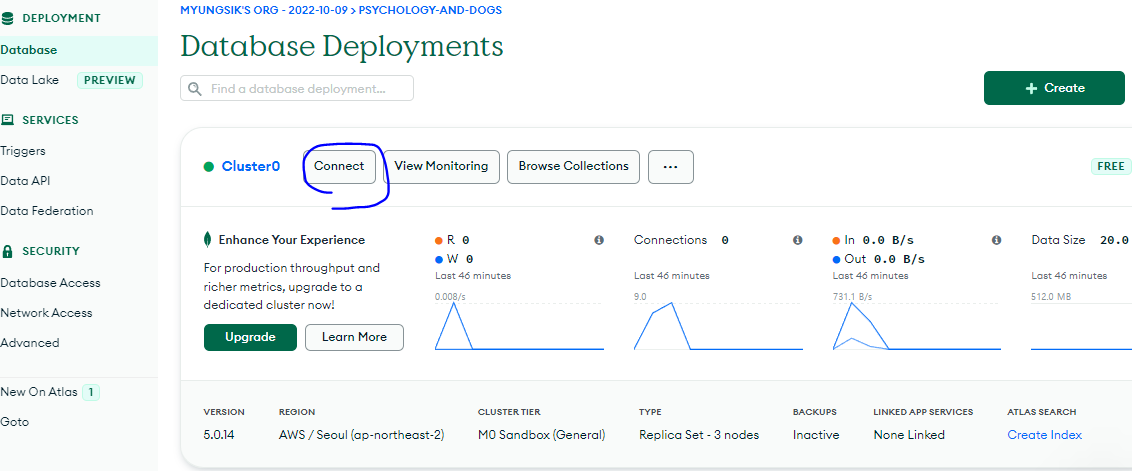Click the info icon beside In/Out network
This screenshot has height=471, width=1132.
point(996,240)
